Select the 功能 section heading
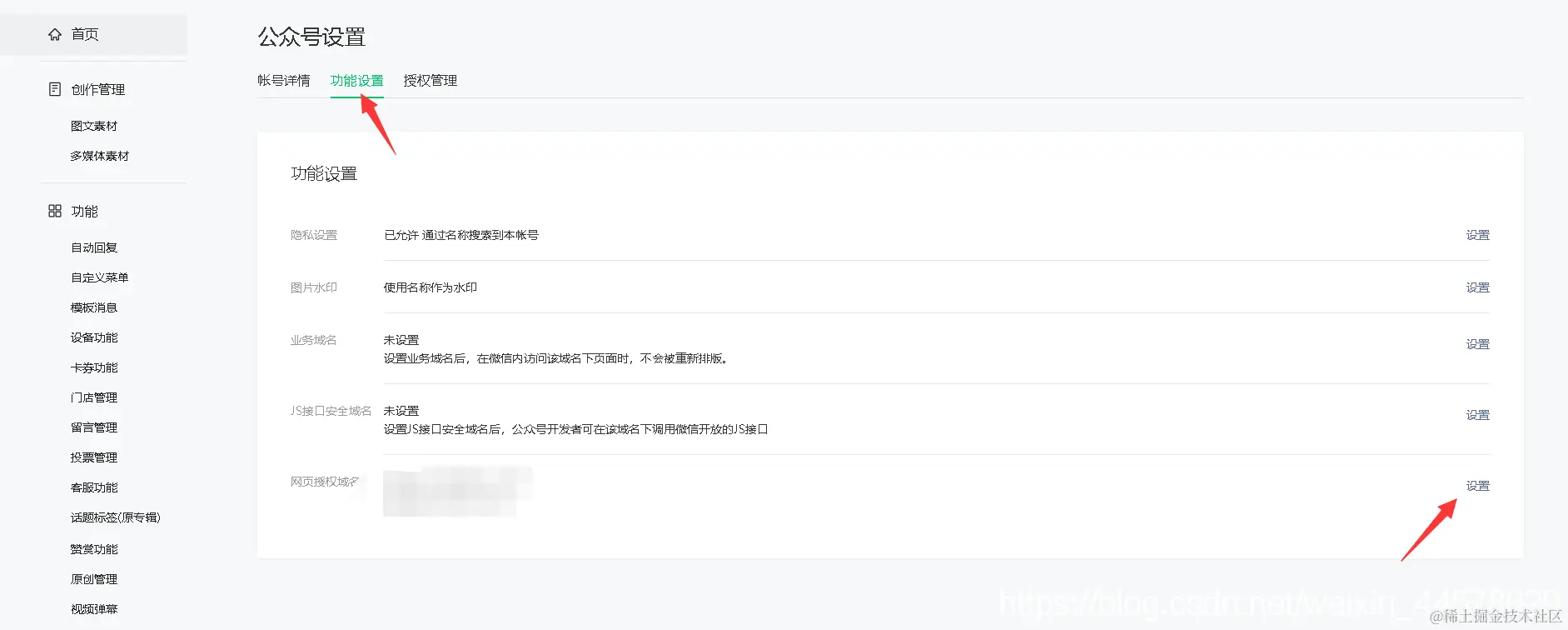The width and height of the screenshot is (1568, 630). [85, 211]
